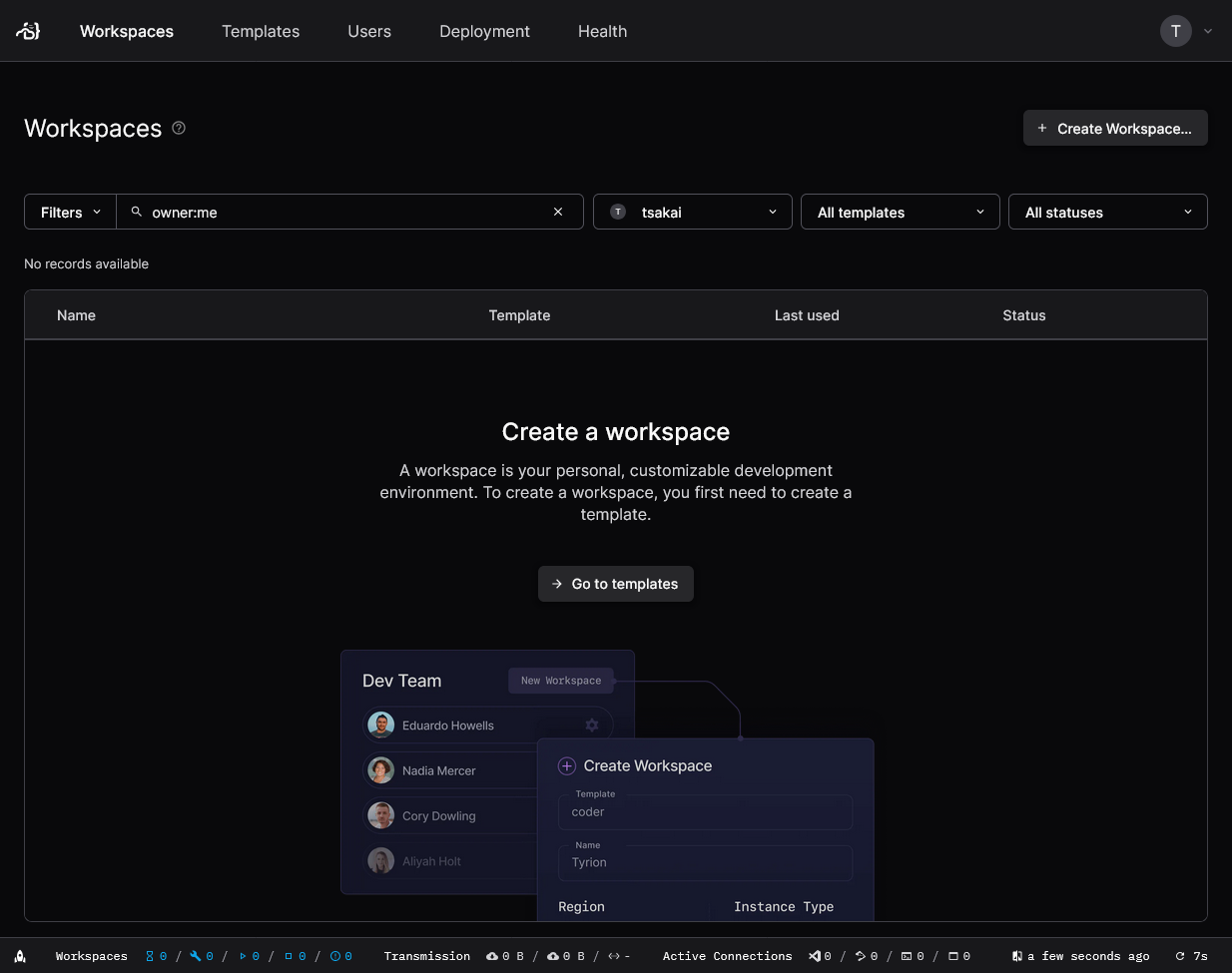Open the All statuses dropdown
The width and height of the screenshot is (1232, 973).
(1107, 212)
